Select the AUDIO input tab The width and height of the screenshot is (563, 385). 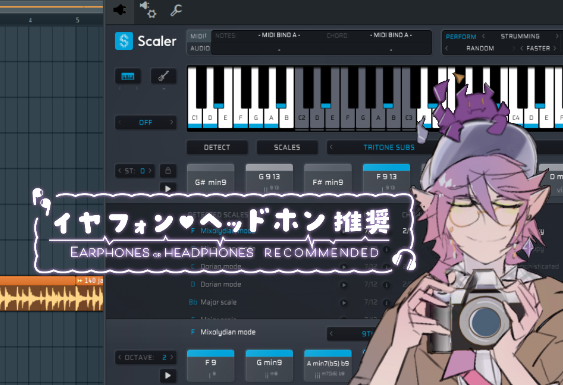pos(200,48)
